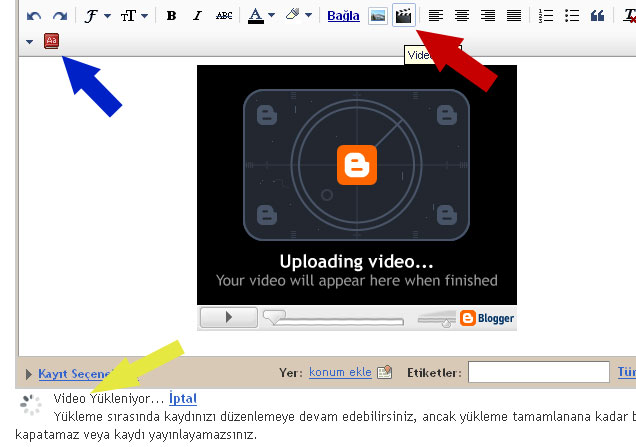Click the konum ekle link
The width and height of the screenshot is (636, 447).
pyautogui.click(x=340, y=372)
